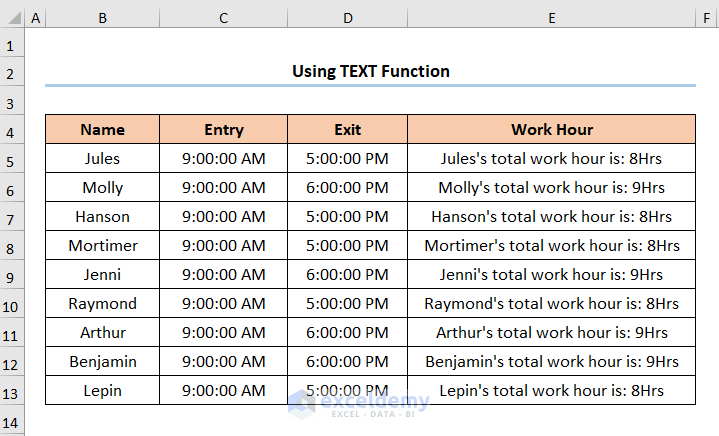The height and width of the screenshot is (436, 719).
Task: Select the cell containing 'Lepin'
Action: click(x=102, y=390)
